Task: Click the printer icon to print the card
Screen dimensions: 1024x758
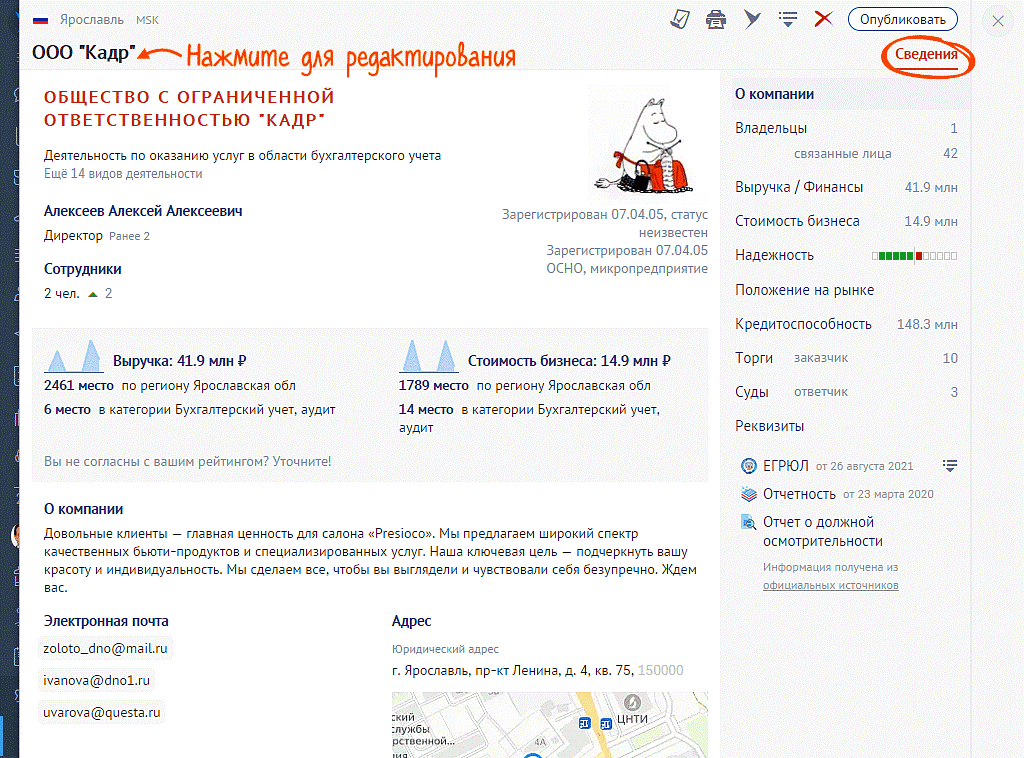Action: 716,19
